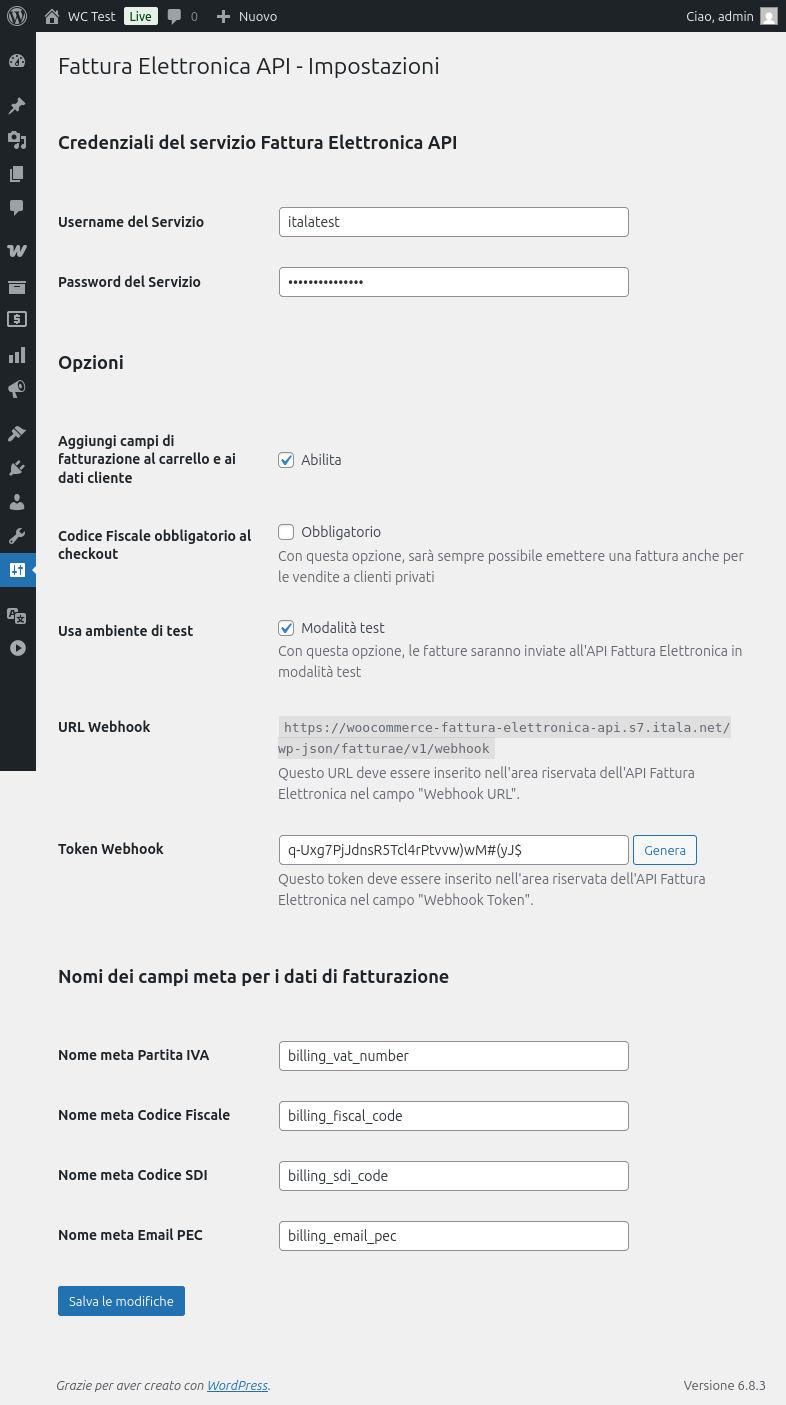Click the Token Webhook input field

click(x=453, y=850)
